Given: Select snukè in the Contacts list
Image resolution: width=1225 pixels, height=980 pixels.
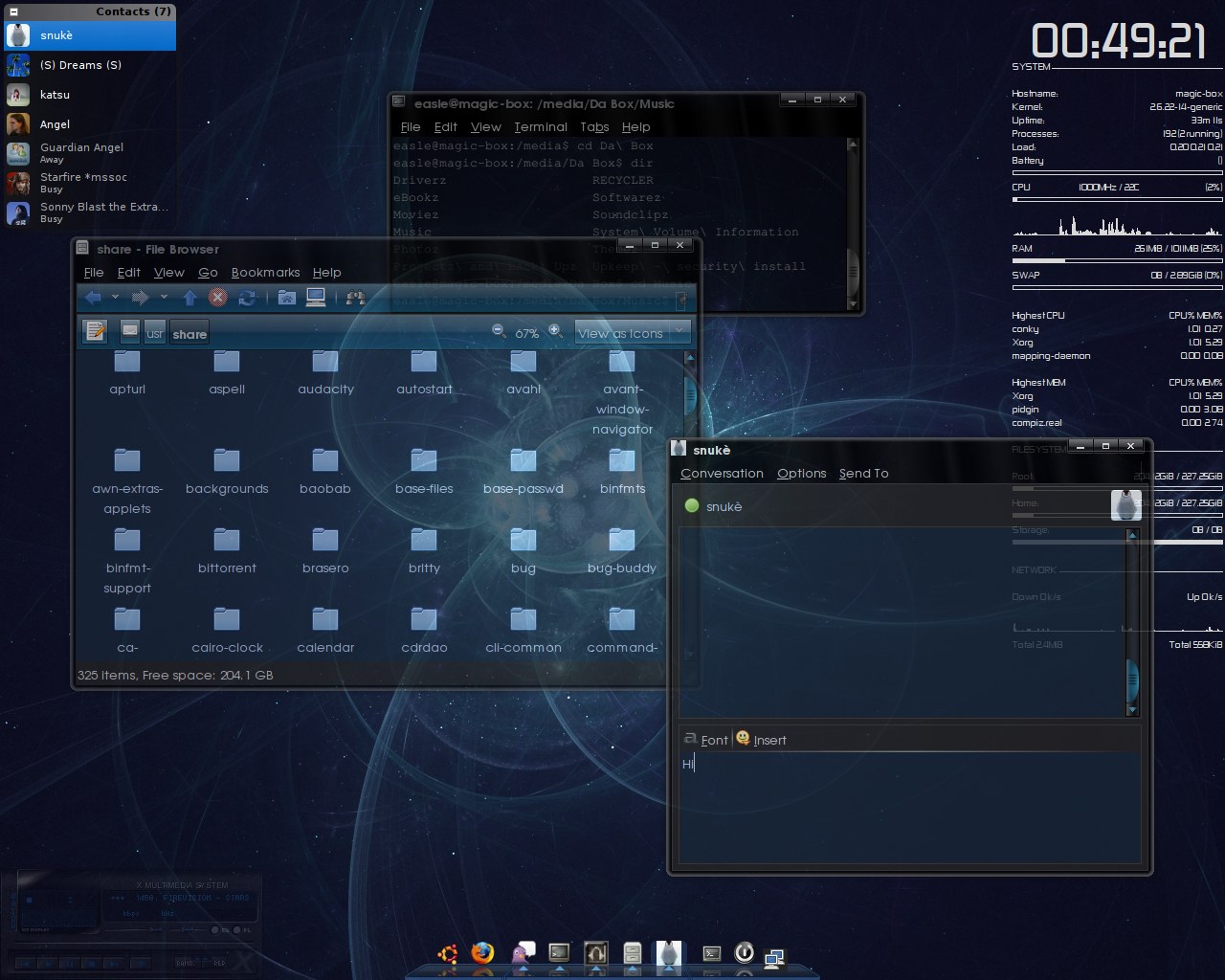Looking at the screenshot, I should click(88, 35).
